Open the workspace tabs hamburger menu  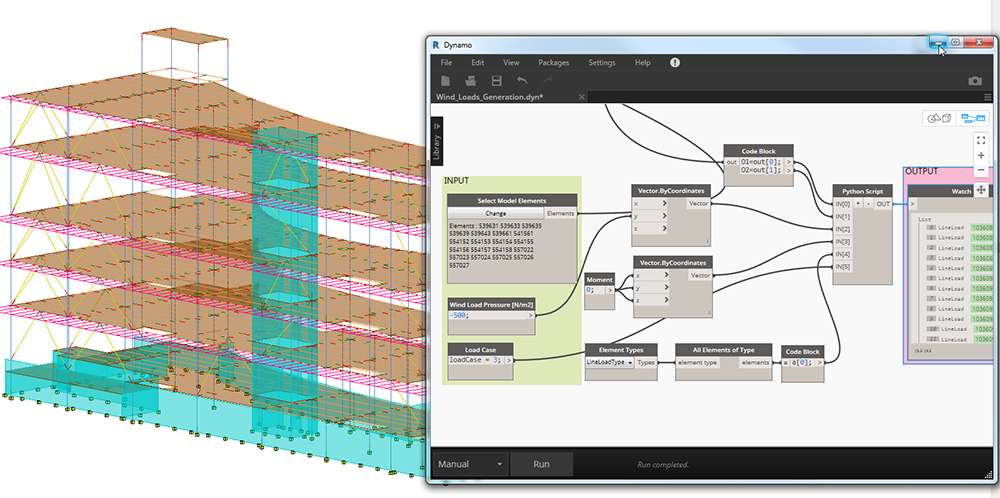click(x=987, y=97)
